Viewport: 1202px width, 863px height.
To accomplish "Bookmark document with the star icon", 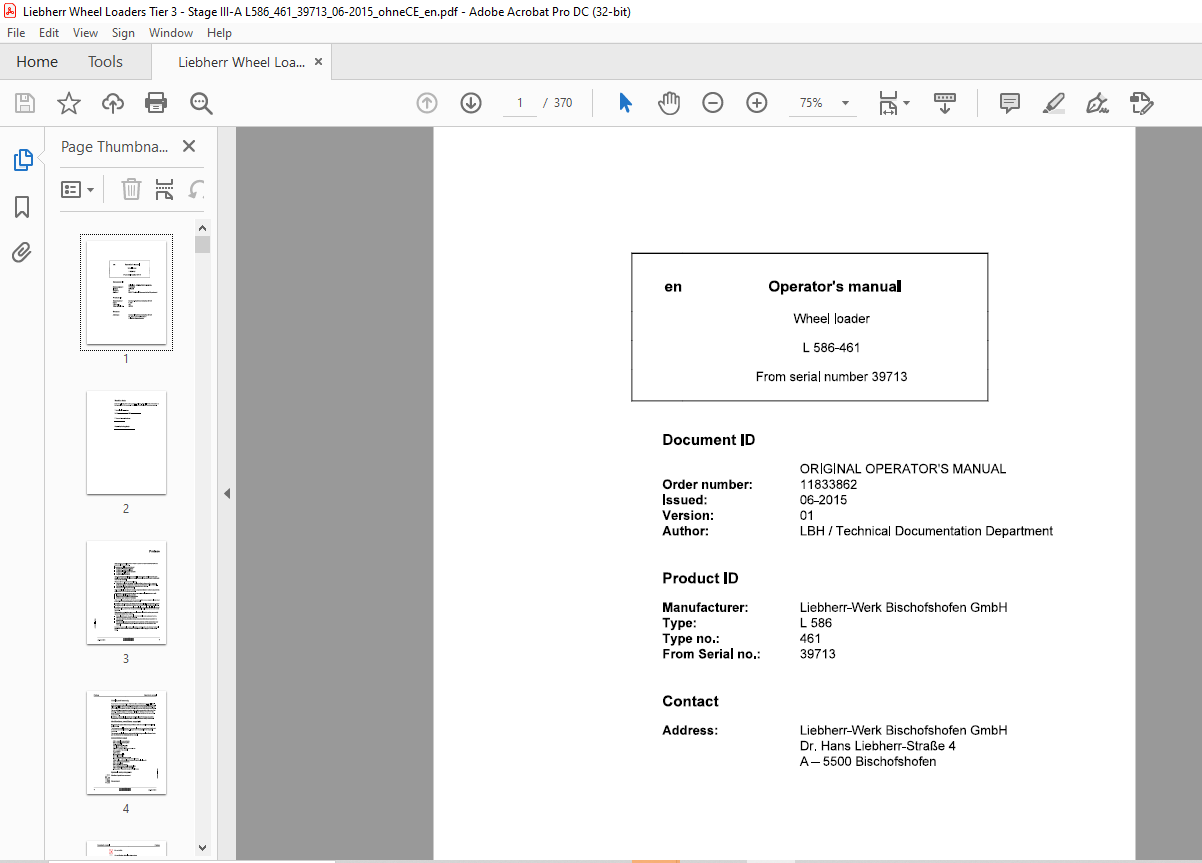I will click(68, 103).
